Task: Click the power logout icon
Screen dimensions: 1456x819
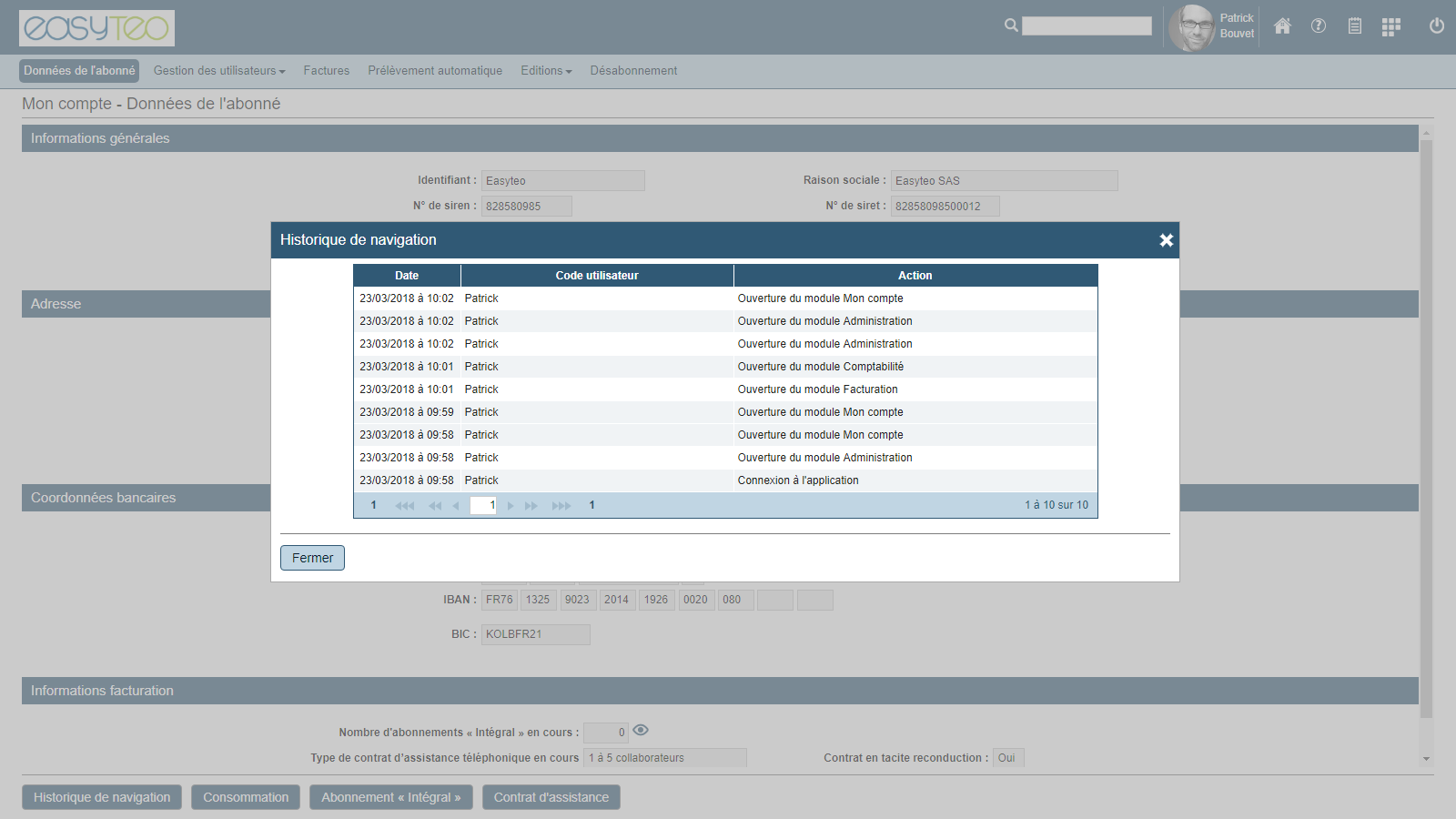Action: (1437, 26)
